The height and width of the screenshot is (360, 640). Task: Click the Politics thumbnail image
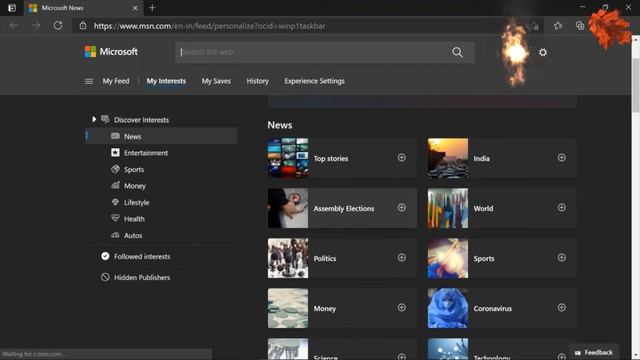pyautogui.click(x=288, y=258)
